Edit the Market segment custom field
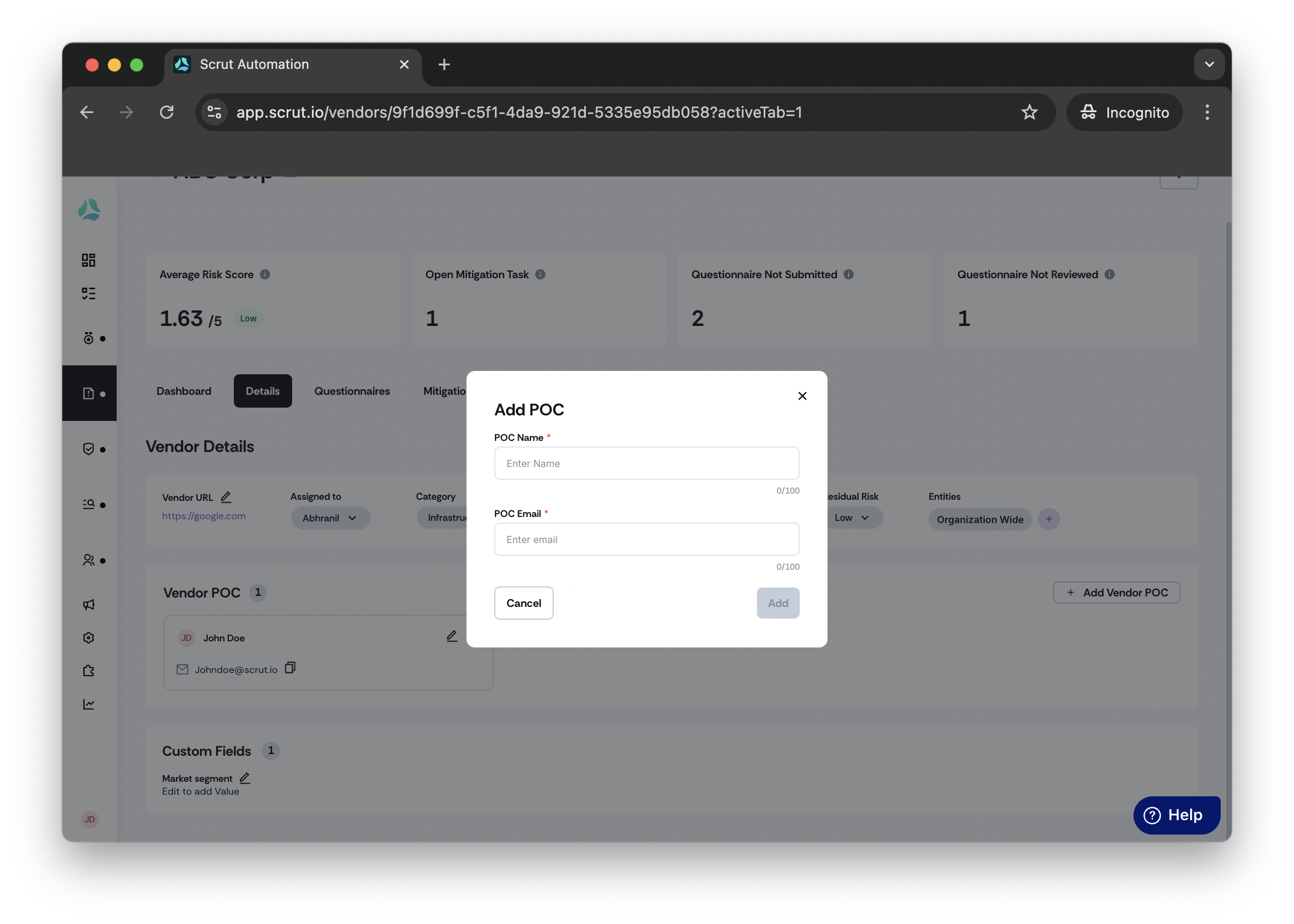Screen dimensions: 1294x924 click(245, 778)
